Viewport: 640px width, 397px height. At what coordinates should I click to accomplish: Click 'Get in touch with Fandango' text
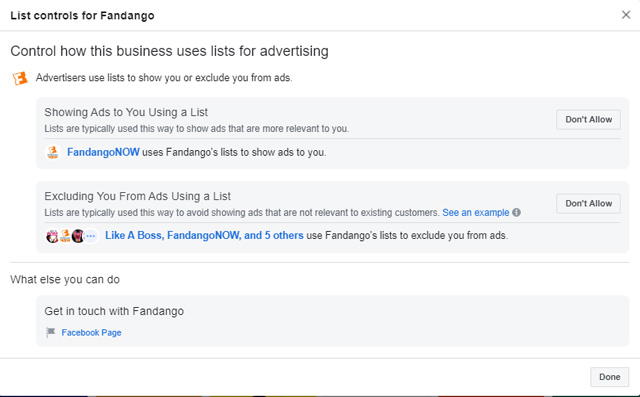[114, 311]
